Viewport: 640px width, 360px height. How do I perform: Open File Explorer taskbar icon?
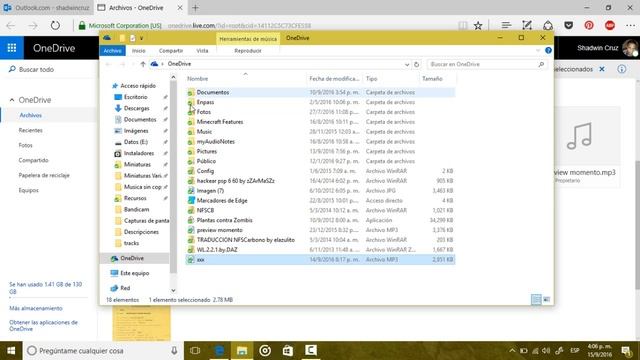(242, 351)
